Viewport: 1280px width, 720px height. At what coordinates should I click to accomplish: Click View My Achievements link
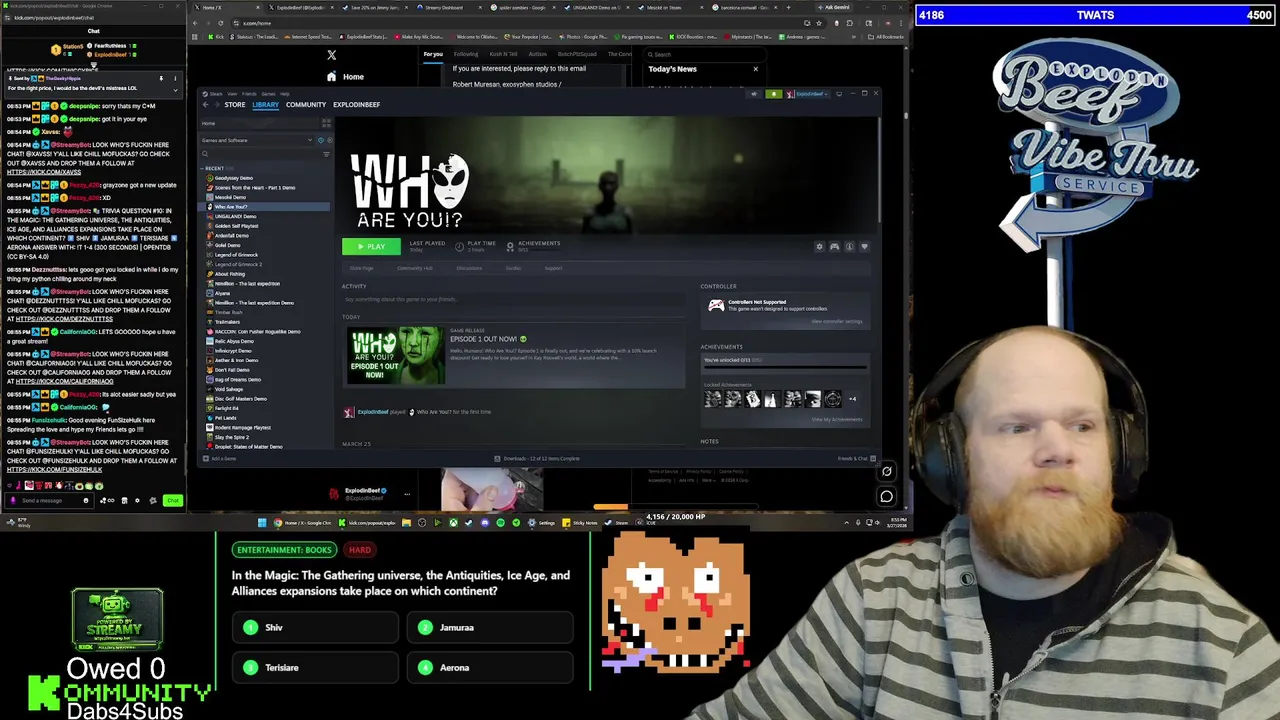(836, 419)
